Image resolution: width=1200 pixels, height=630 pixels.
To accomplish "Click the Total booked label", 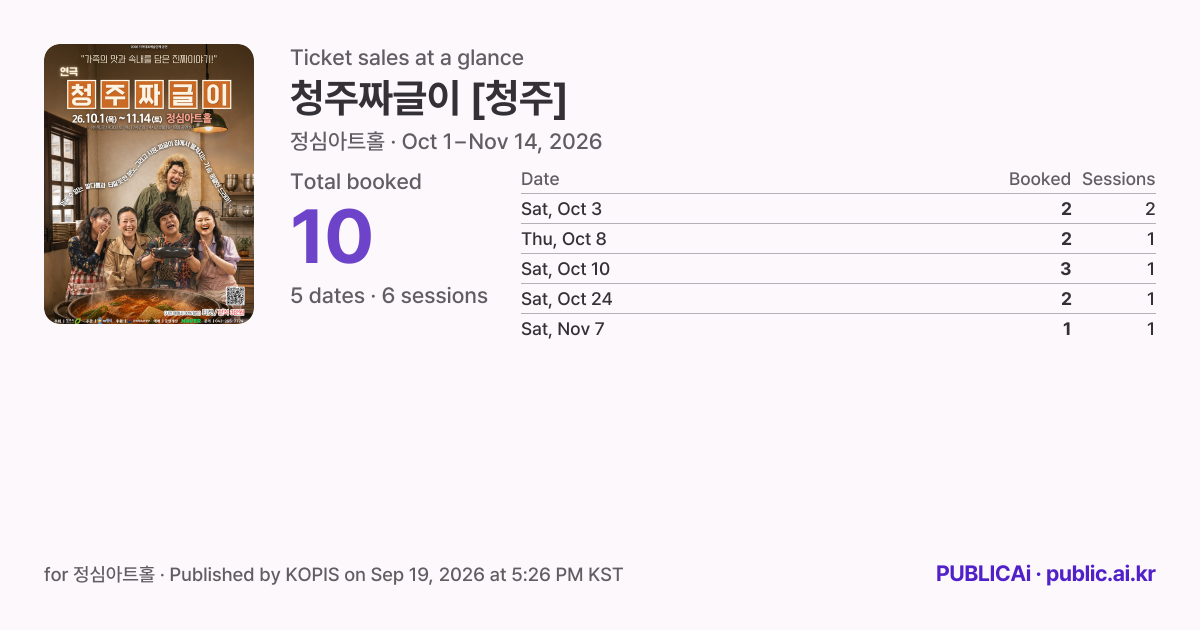I will 356,182.
